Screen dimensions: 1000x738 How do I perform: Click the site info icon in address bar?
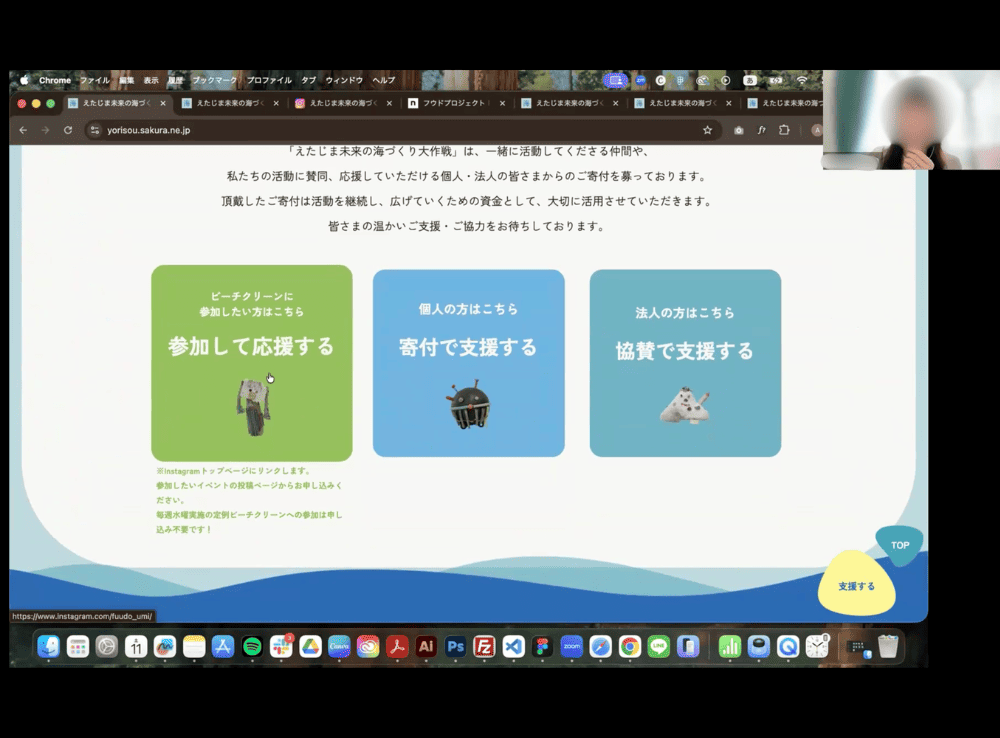click(x=95, y=130)
